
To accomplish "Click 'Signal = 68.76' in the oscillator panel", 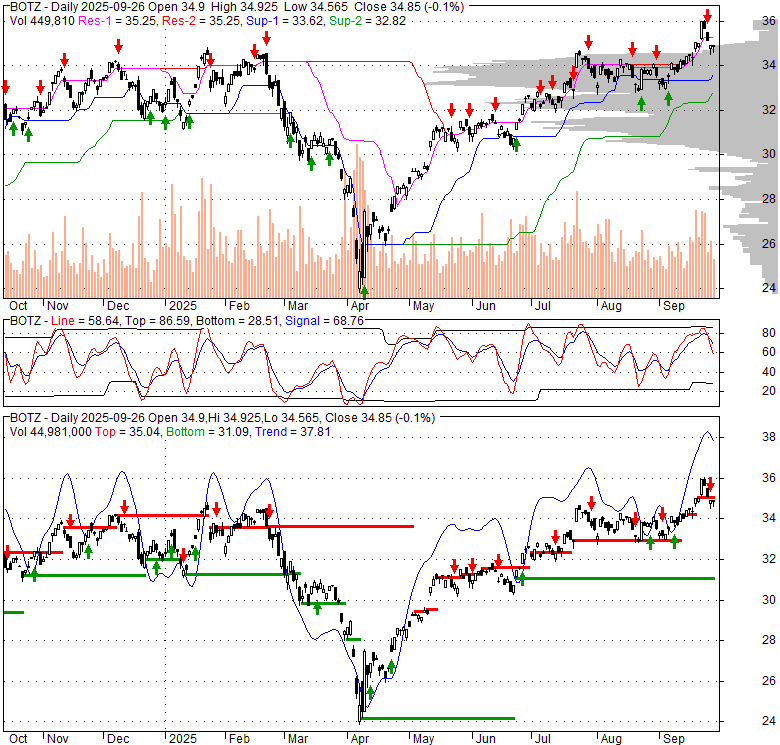I will [324, 321].
